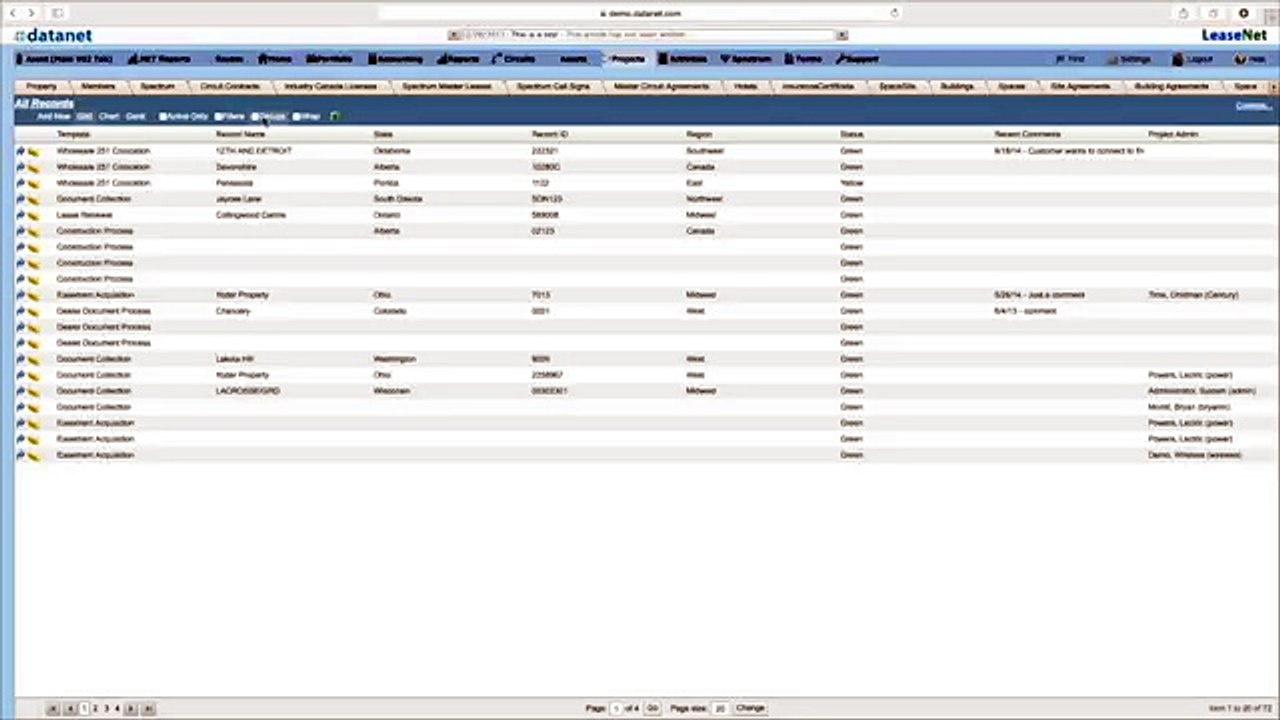Toggle the browser sidebar icon
The width and height of the screenshot is (1280, 720).
pyautogui.click(x=58, y=13)
